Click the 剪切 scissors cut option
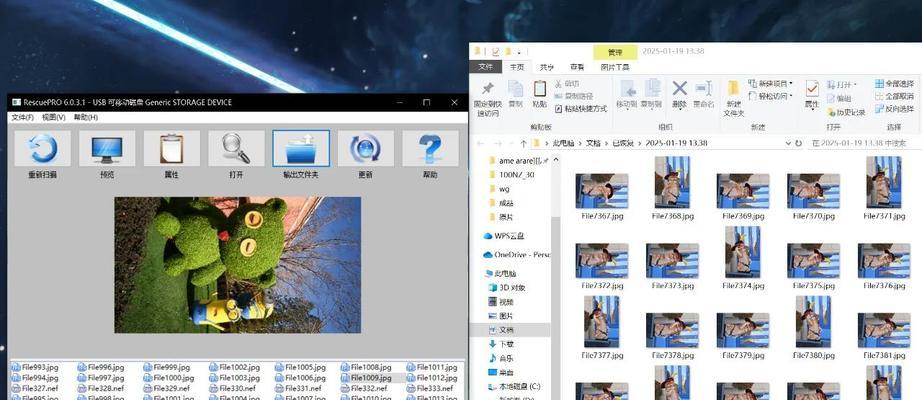 click(567, 84)
